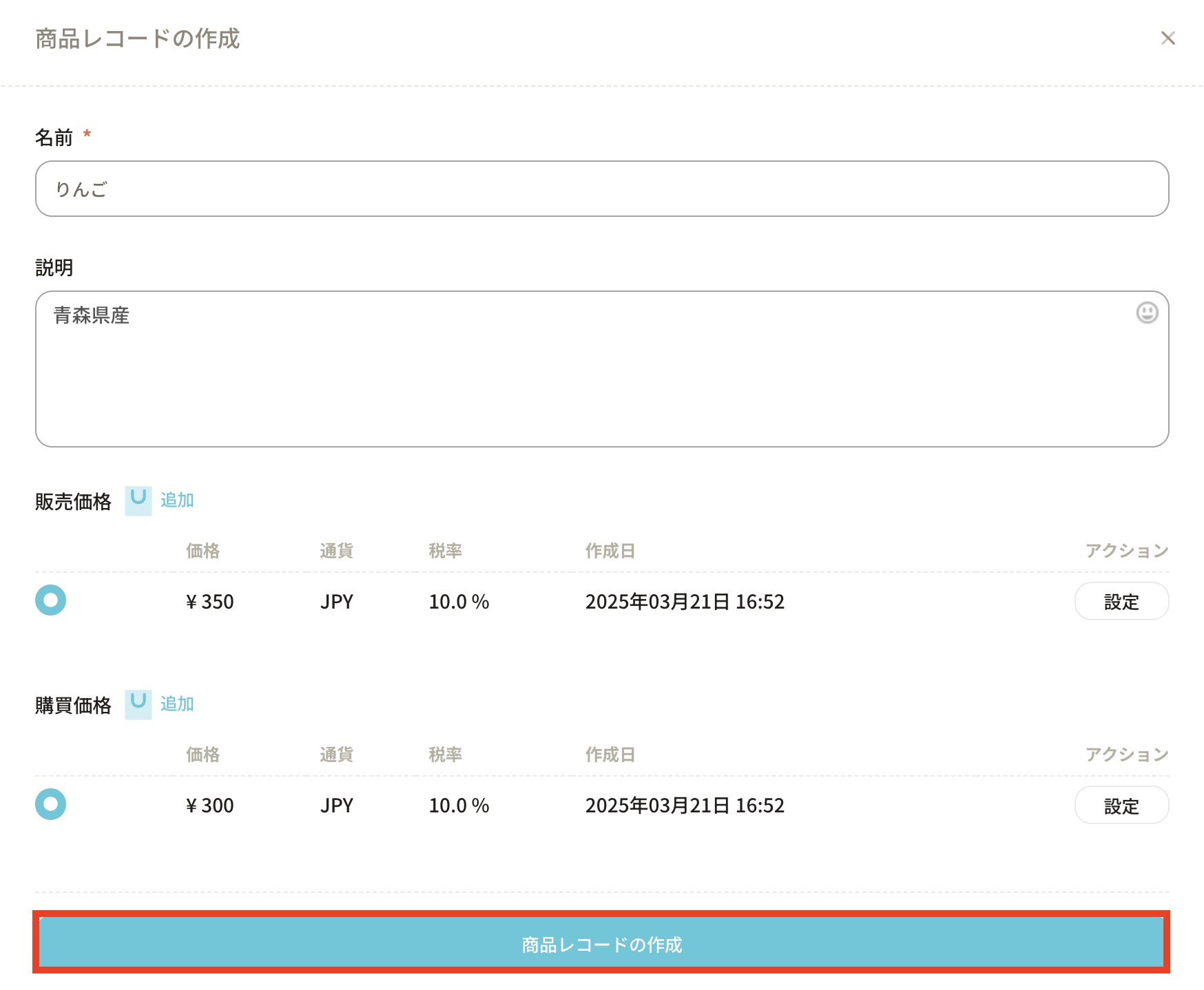
Task: Click 価格 column header in sales table
Action: coord(203,551)
